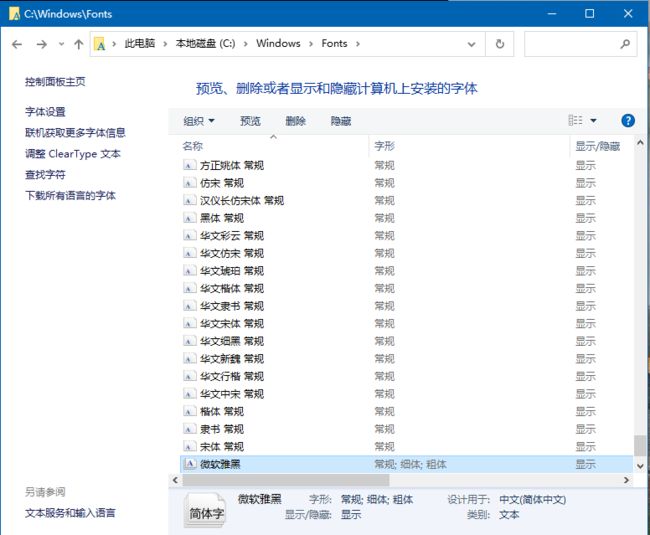650x535 pixels.
Task: Click the search magnifier icon
Action: click(x=625, y=44)
